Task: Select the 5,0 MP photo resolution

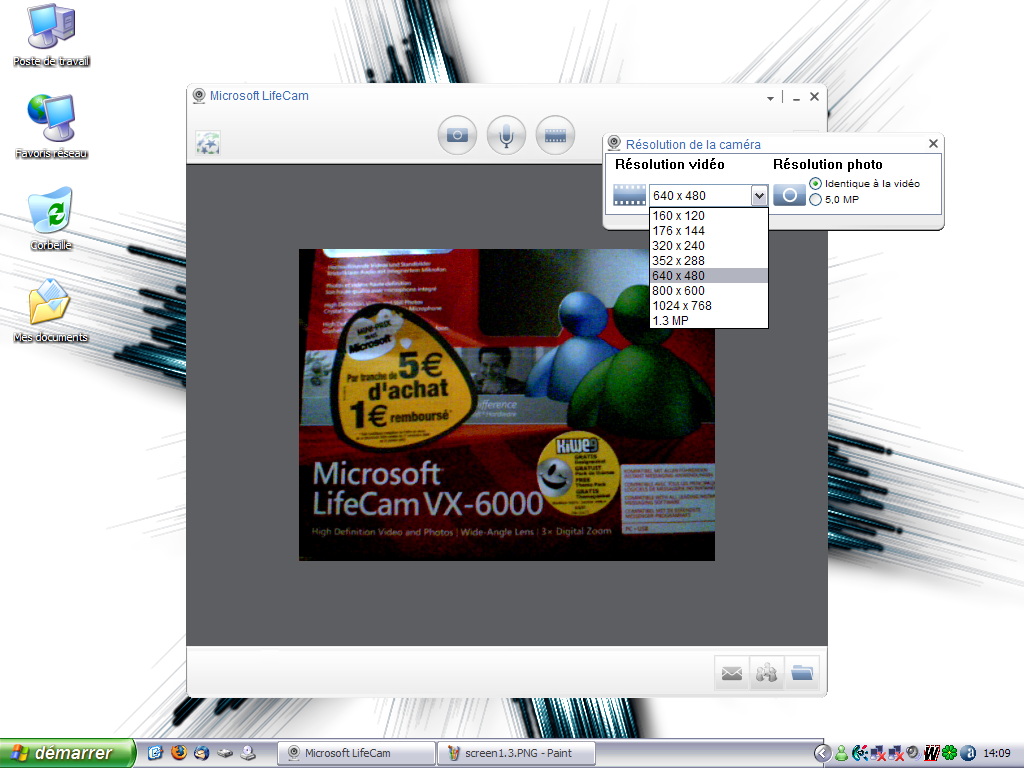Action: (x=815, y=199)
